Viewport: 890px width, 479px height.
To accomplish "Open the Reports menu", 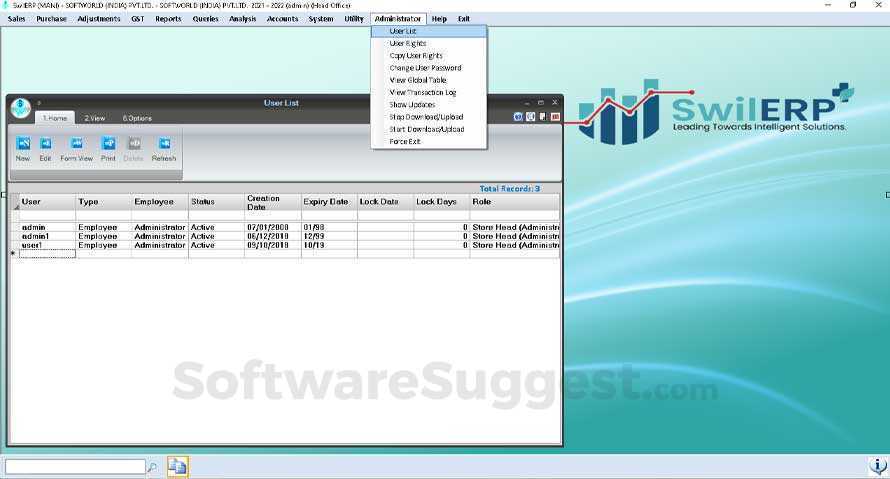I will [x=168, y=19].
